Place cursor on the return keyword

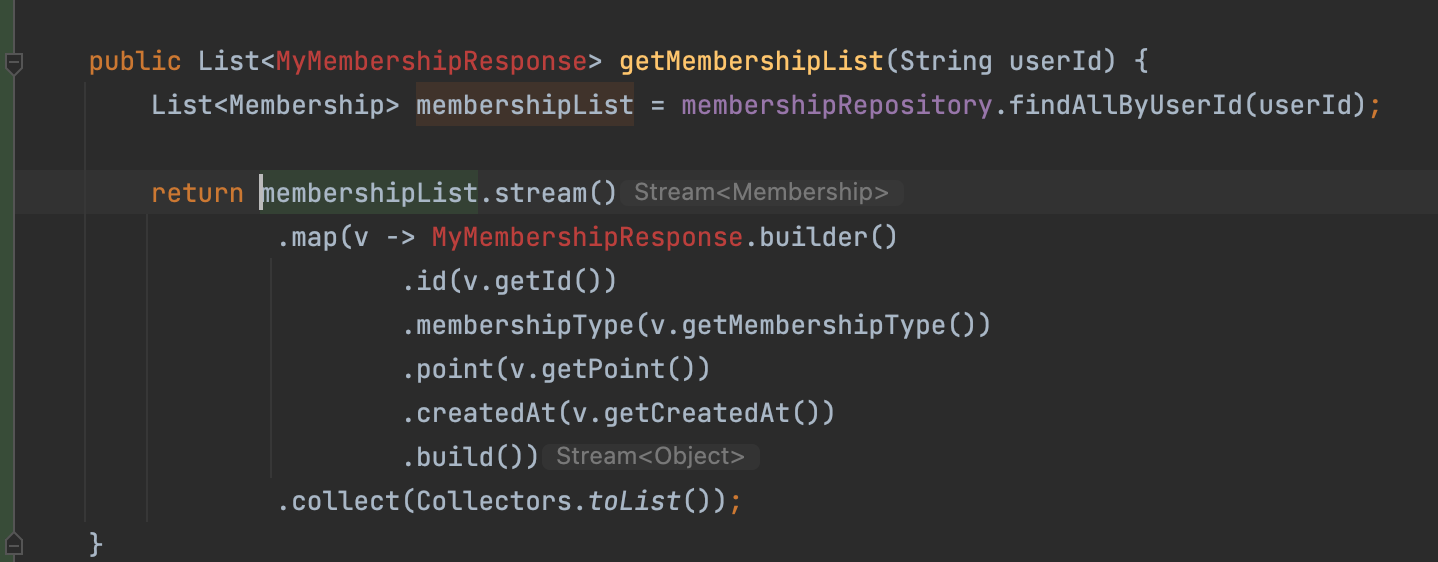click(x=197, y=193)
